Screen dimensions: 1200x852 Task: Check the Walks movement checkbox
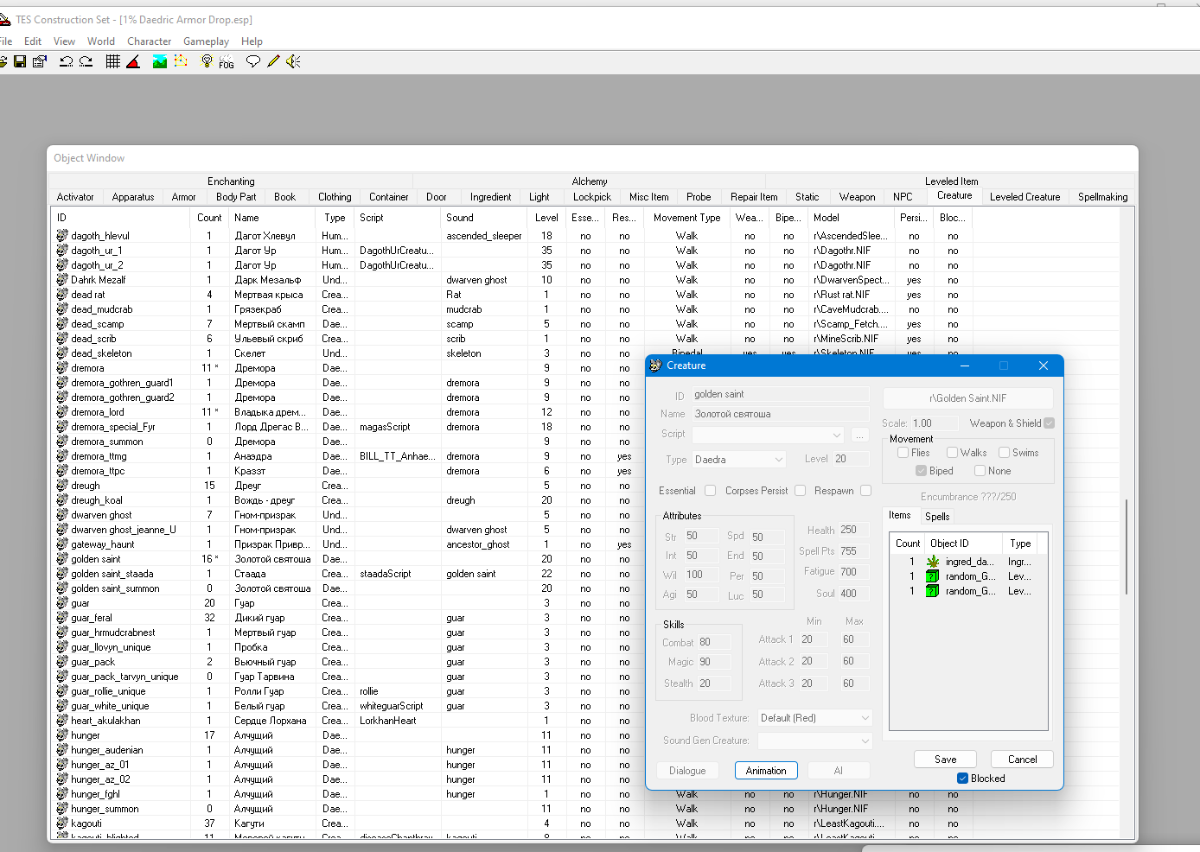tap(952, 453)
